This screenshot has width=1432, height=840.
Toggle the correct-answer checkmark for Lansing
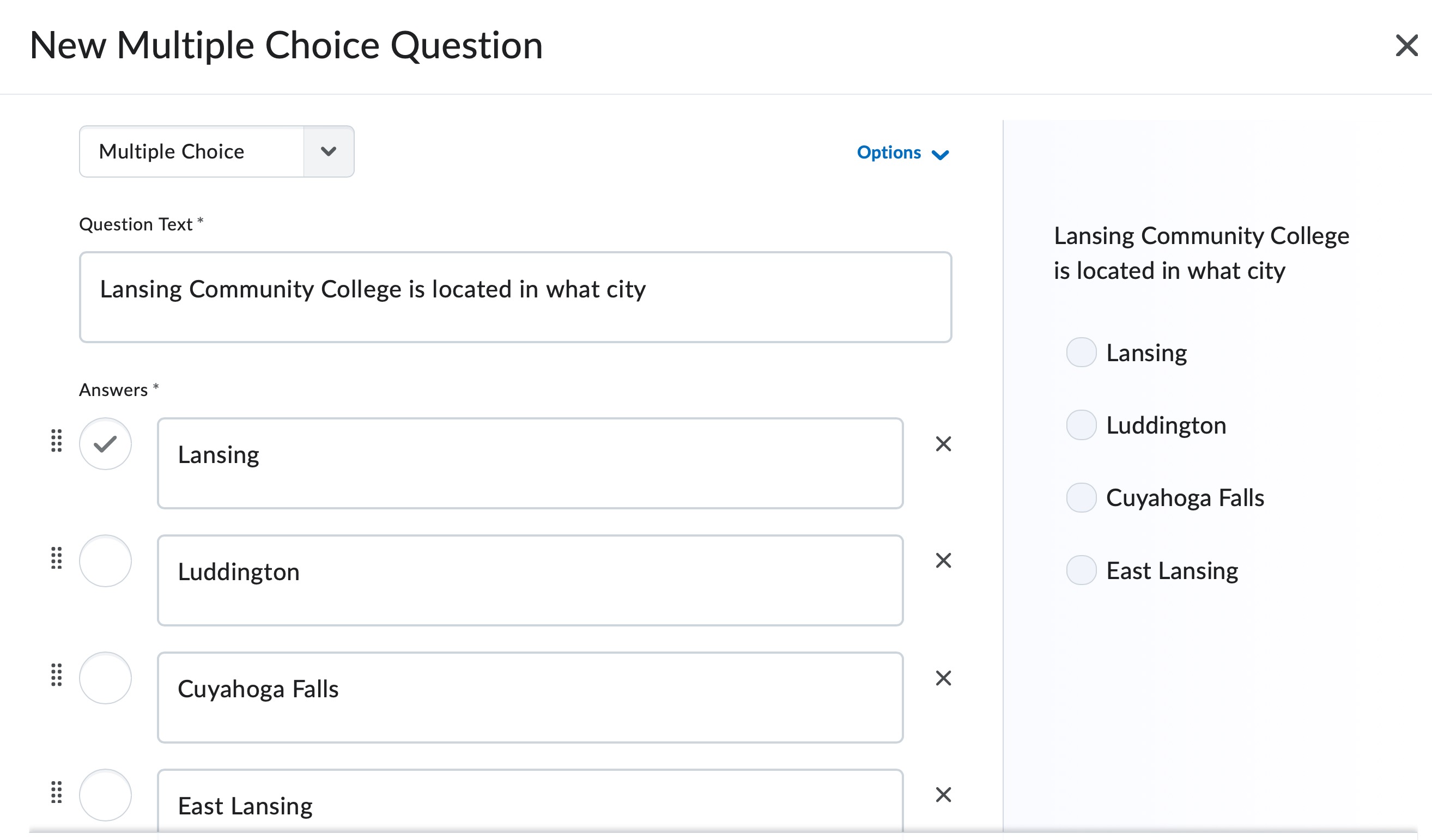pos(105,443)
